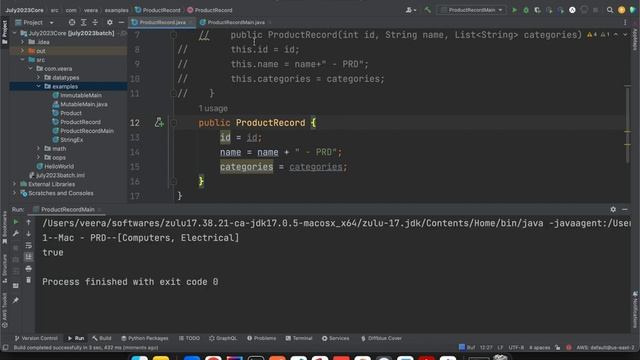Toggle scroll to end in the Run console
The width and height of the screenshot is (640, 360).
click(28, 257)
